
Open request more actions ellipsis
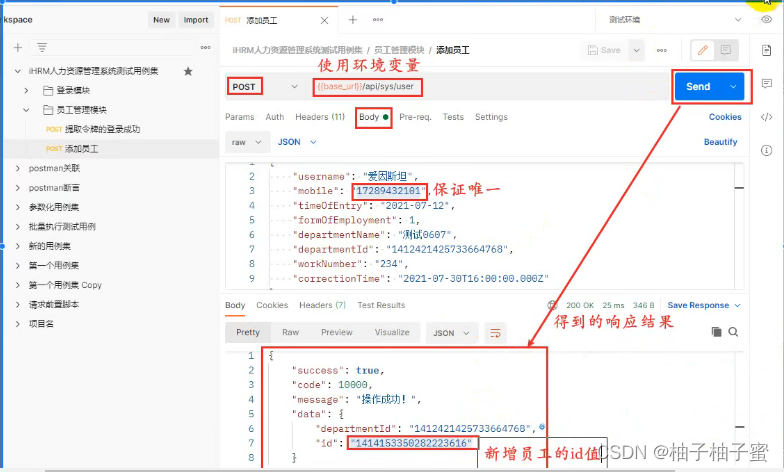pos(662,50)
